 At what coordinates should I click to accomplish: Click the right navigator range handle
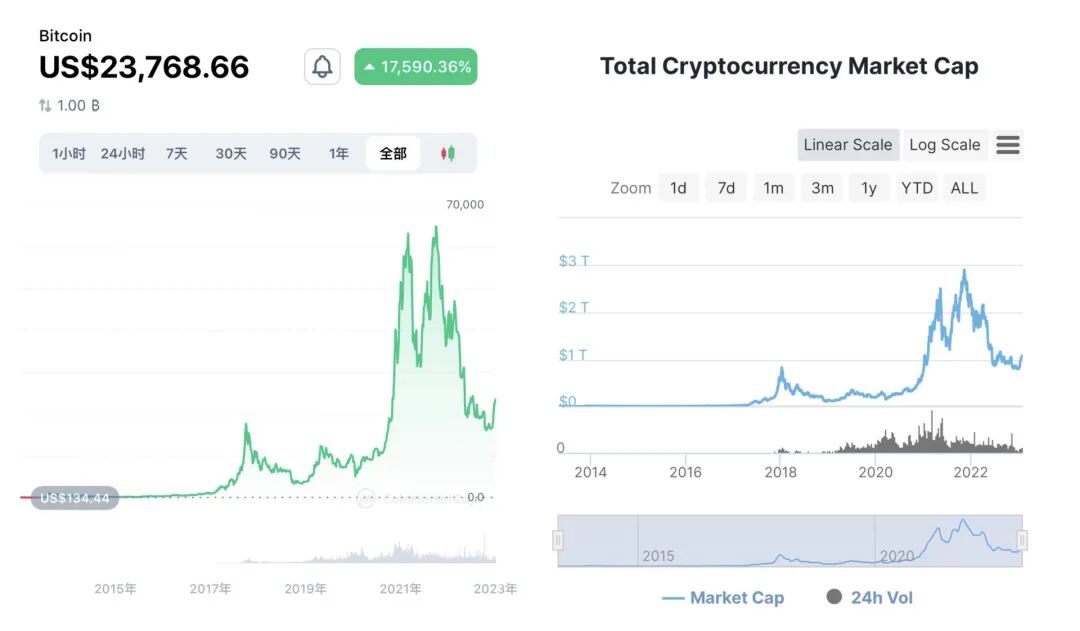tap(1022, 540)
